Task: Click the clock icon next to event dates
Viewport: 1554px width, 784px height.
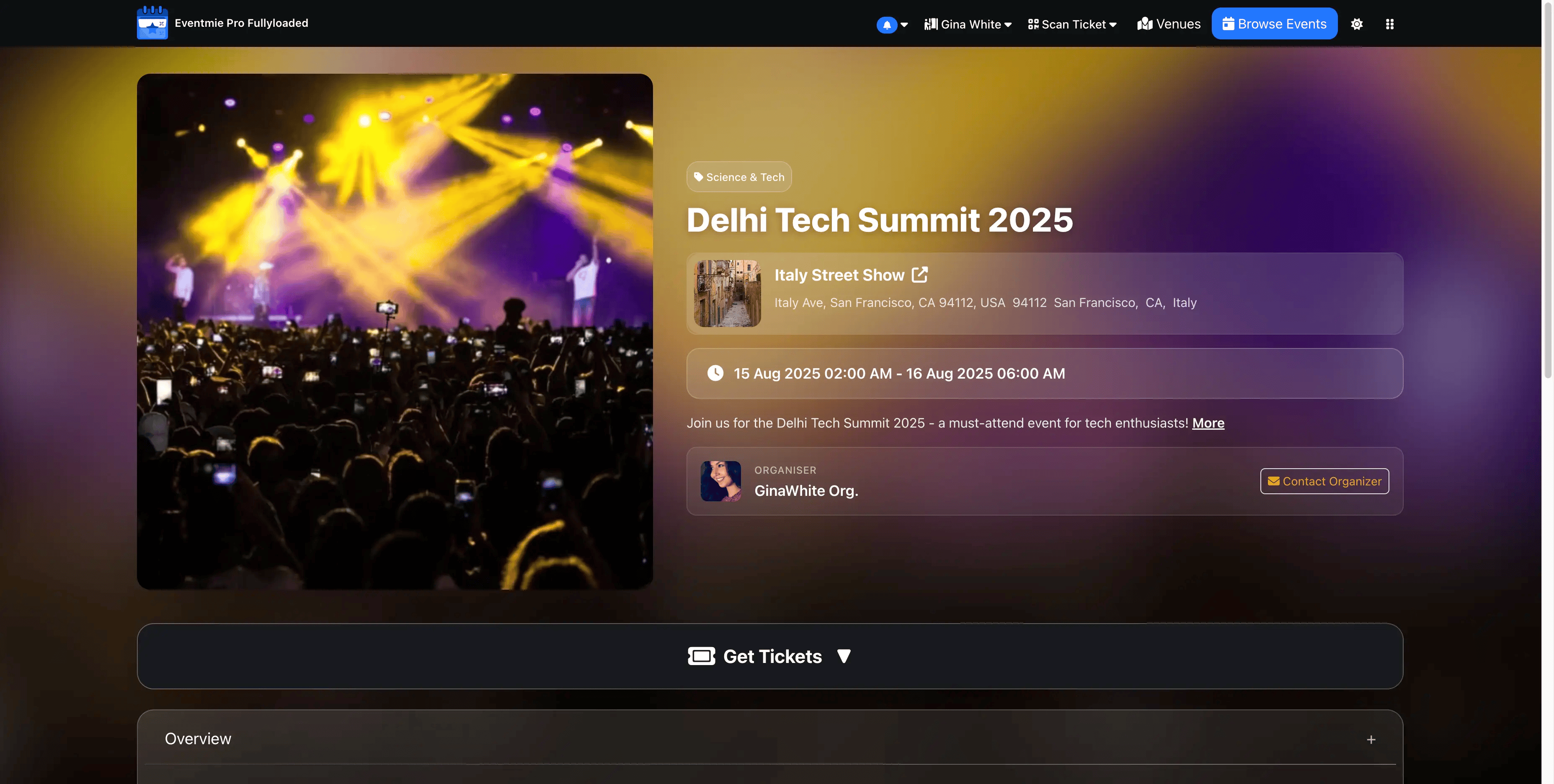Action: click(x=715, y=373)
